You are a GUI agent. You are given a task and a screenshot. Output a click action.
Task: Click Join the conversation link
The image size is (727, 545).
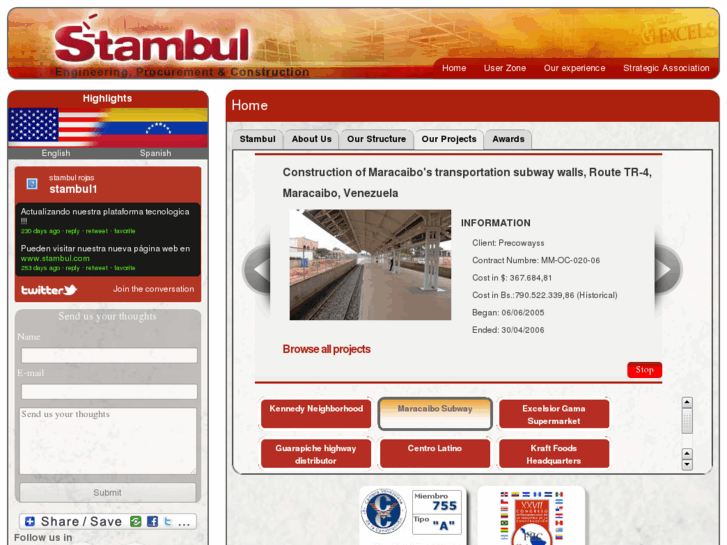pos(153,289)
